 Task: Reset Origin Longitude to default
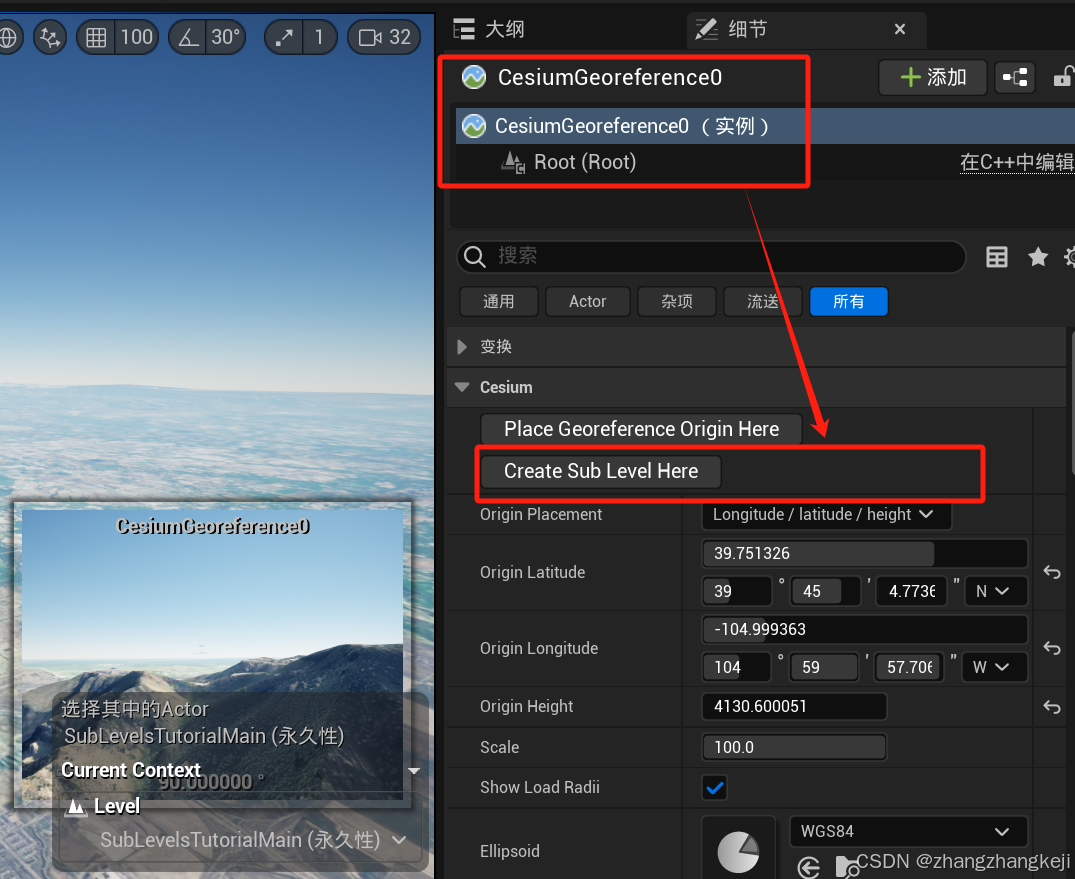[1052, 648]
